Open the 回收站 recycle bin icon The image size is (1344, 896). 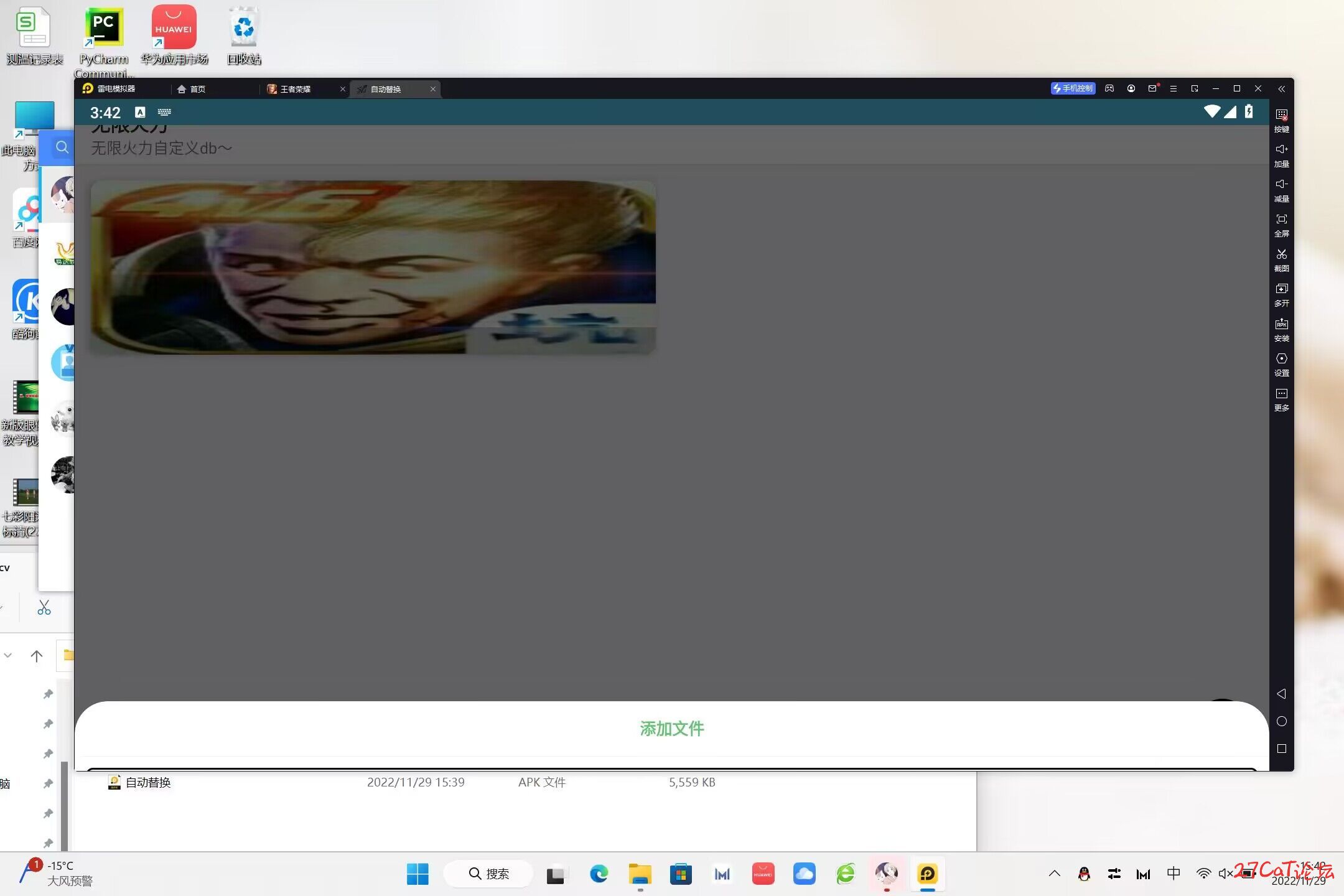click(243, 35)
